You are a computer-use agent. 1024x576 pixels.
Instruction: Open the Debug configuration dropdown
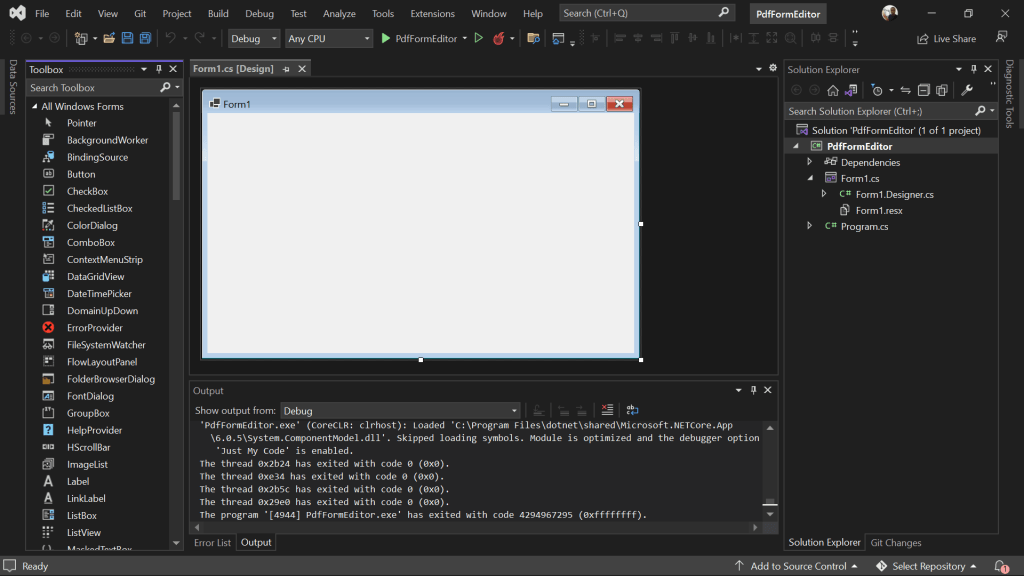(x=253, y=39)
